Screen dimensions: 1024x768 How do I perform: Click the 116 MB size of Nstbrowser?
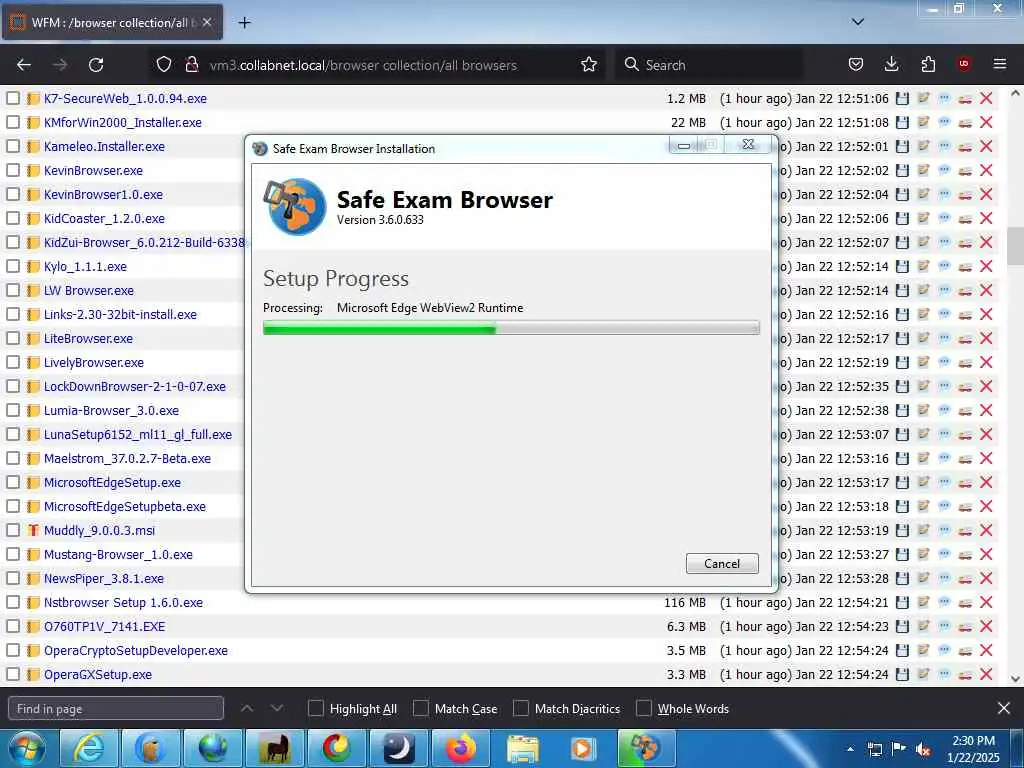coord(684,602)
